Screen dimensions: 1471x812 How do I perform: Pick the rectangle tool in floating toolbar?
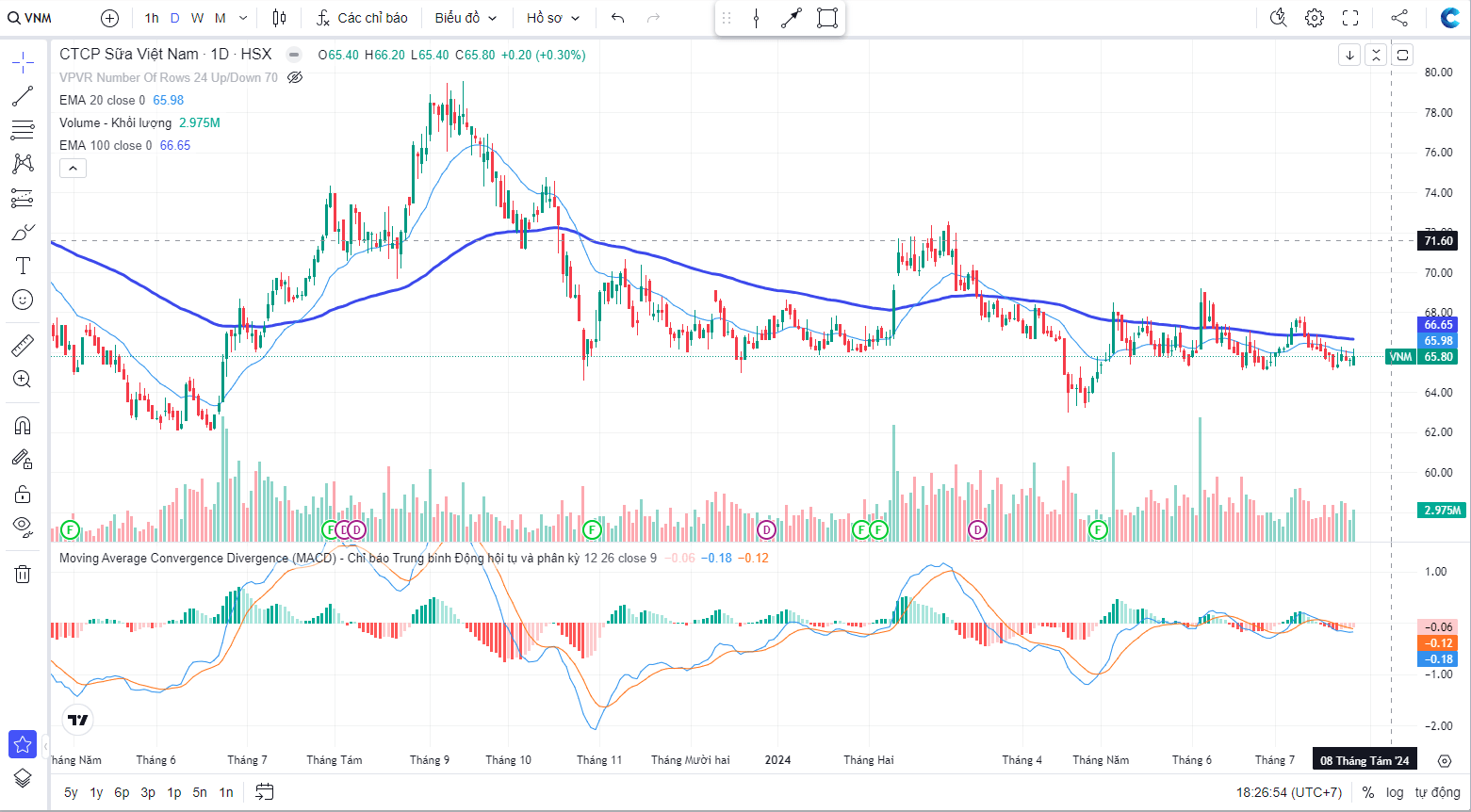coord(827,18)
